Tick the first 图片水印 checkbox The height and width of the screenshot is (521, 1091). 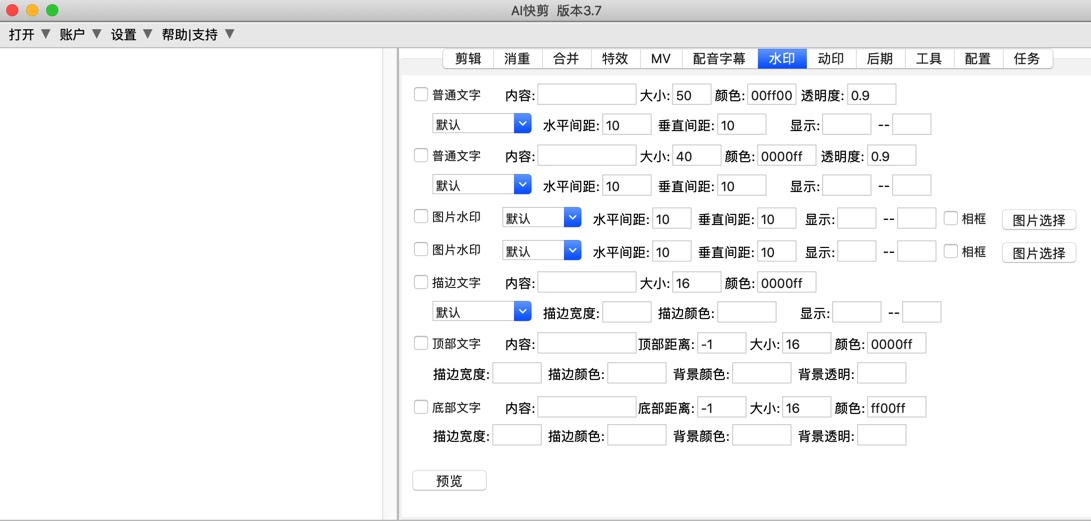[x=421, y=216]
